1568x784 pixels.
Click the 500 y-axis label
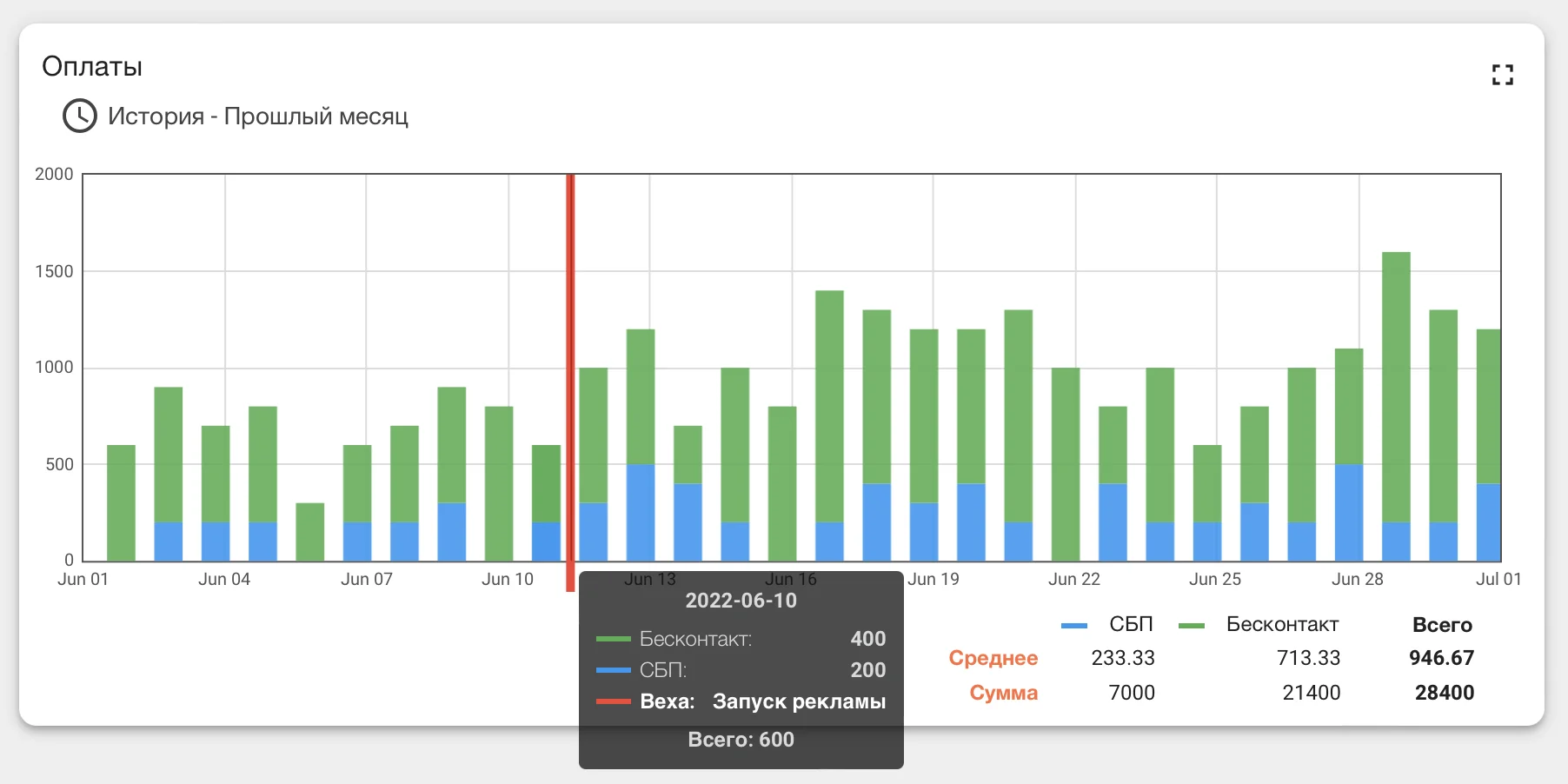click(59, 464)
